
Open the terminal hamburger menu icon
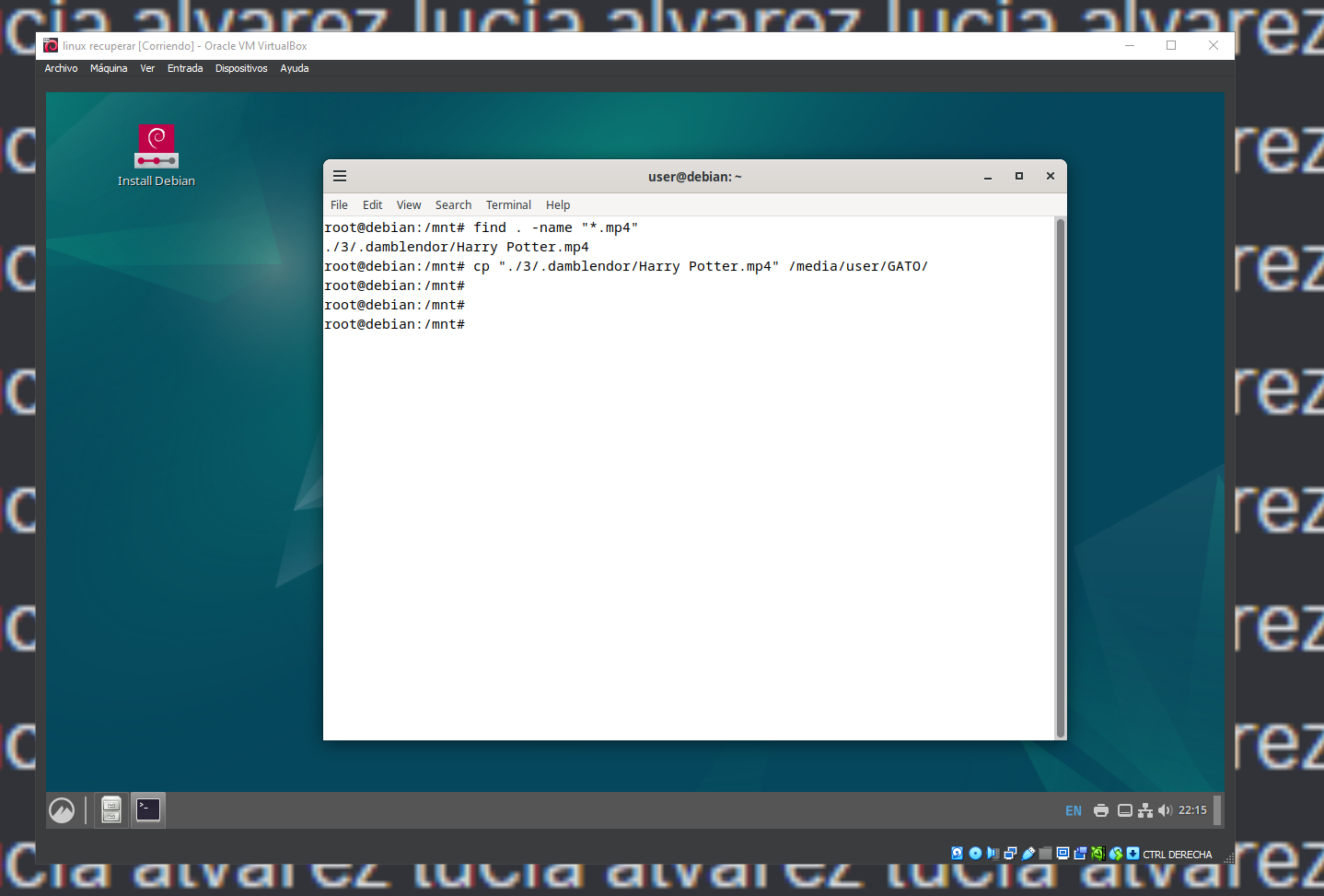click(340, 176)
